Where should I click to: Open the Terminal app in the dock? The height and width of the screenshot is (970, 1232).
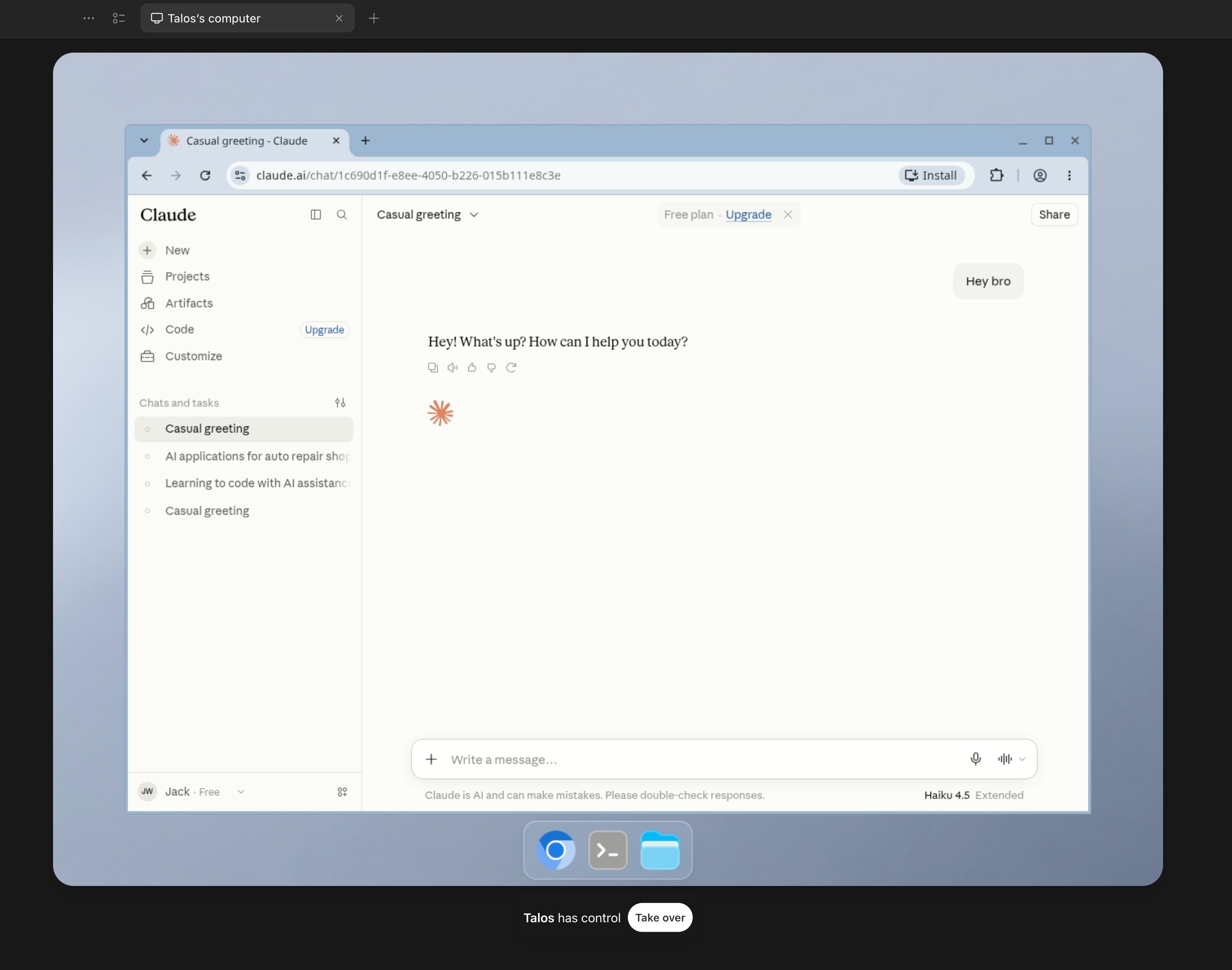(608, 850)
